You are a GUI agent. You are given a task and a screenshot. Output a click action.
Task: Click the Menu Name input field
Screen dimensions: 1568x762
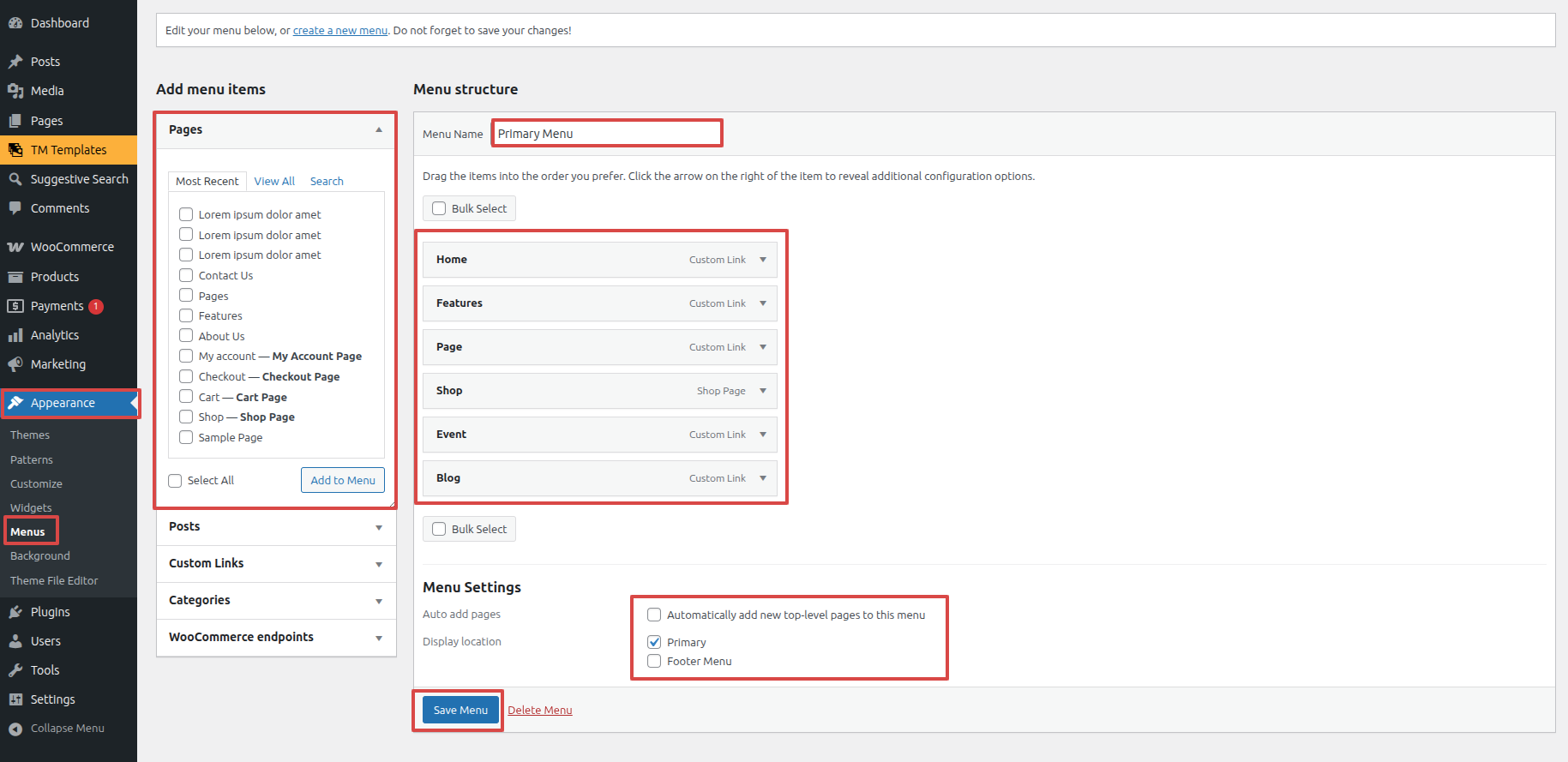(607, 134)
